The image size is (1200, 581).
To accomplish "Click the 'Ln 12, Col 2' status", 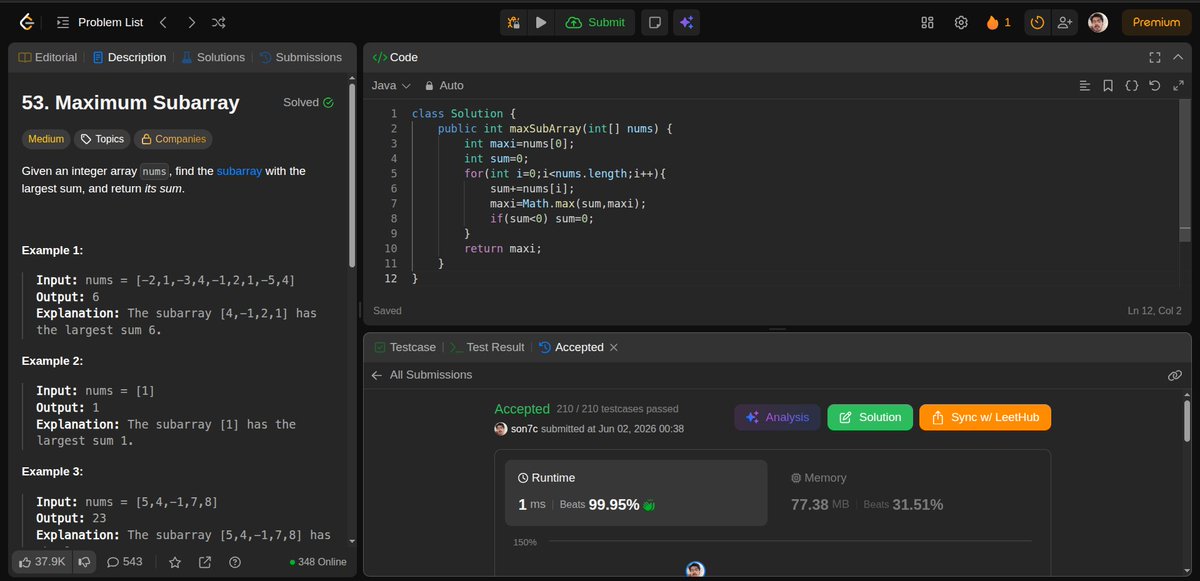I will 1154,311.
